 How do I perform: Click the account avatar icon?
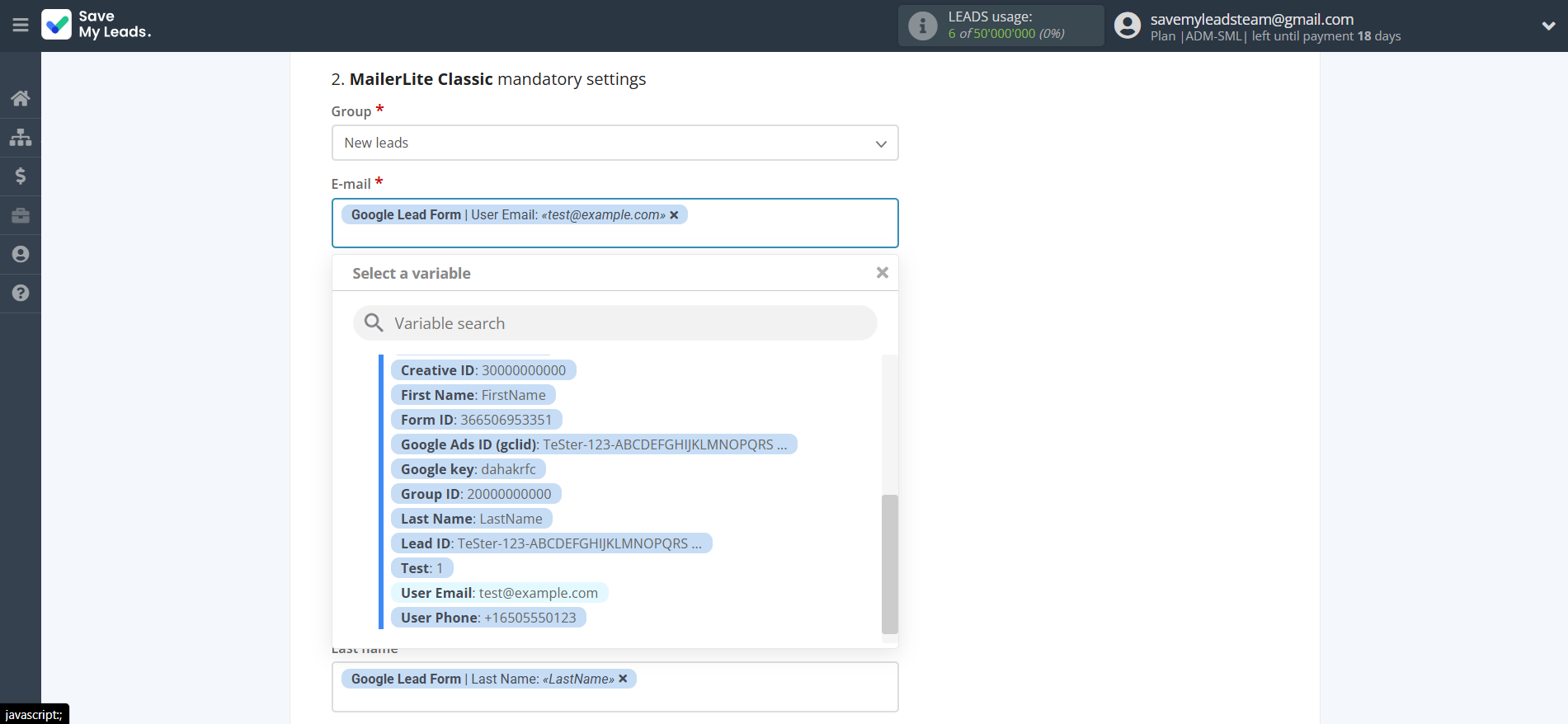pos(1127,26)
